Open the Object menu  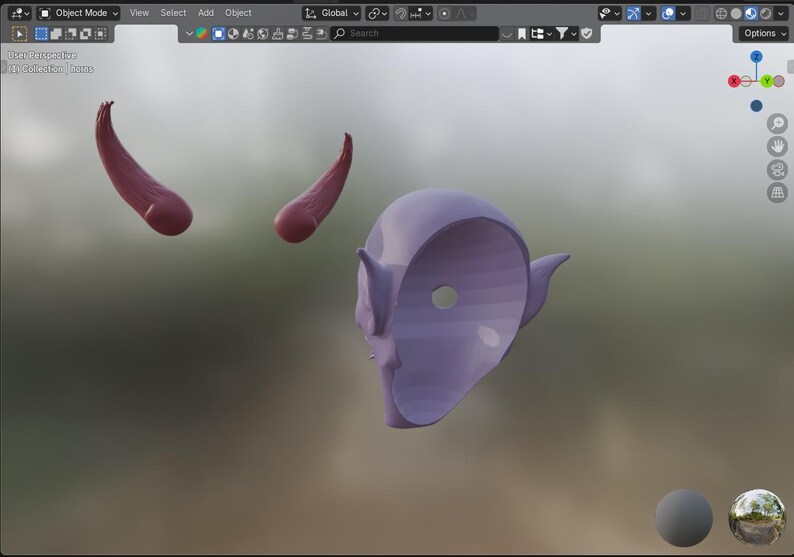(x=238, y=13)
